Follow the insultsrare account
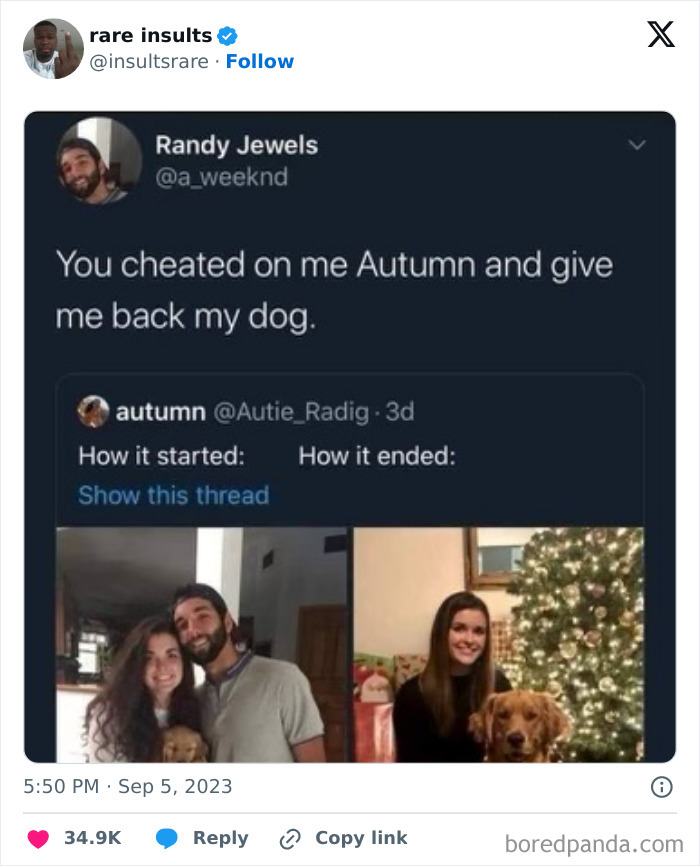 [x=260, y=61]
